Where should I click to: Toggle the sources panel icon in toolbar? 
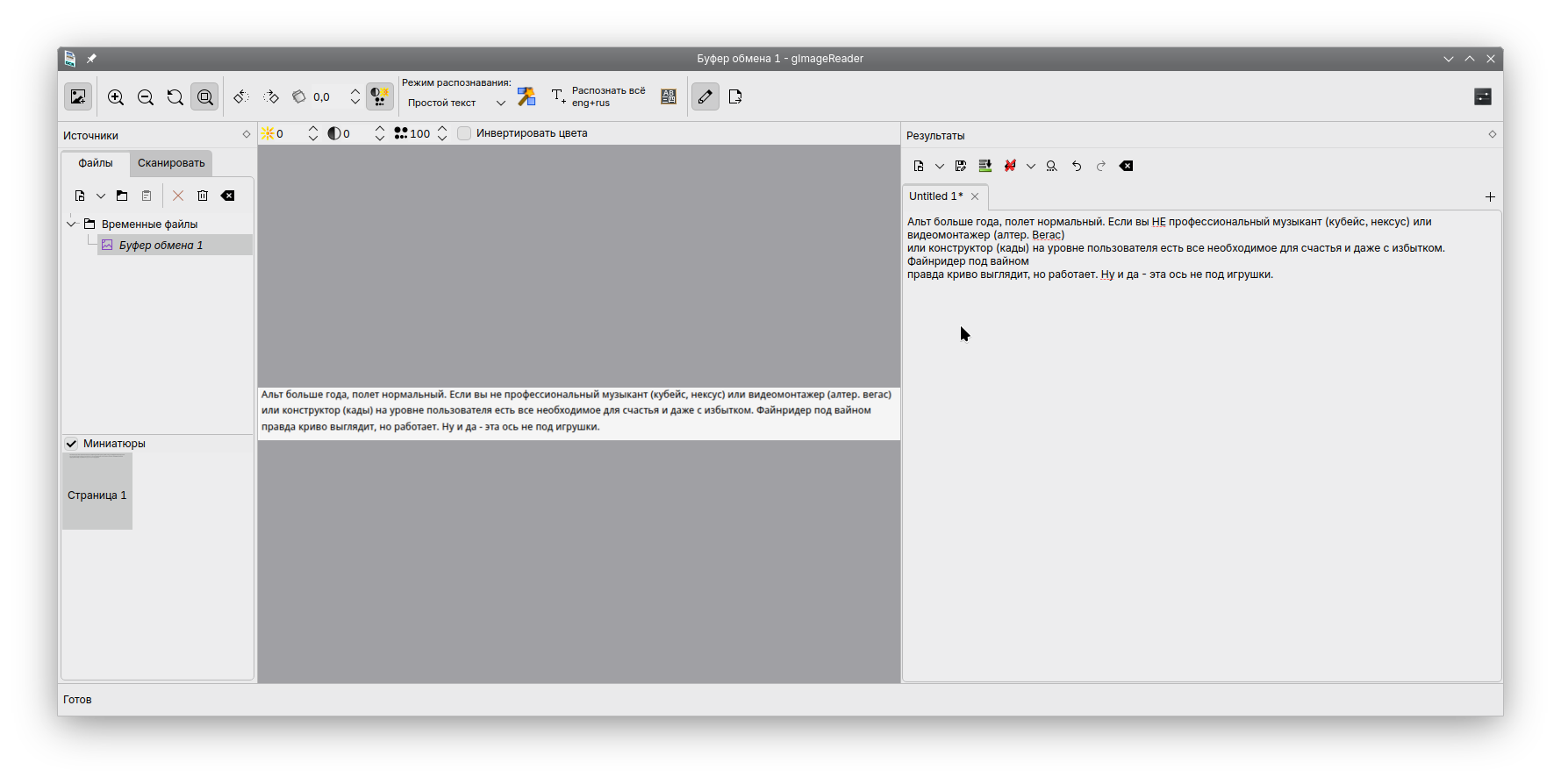pos(78,96)
